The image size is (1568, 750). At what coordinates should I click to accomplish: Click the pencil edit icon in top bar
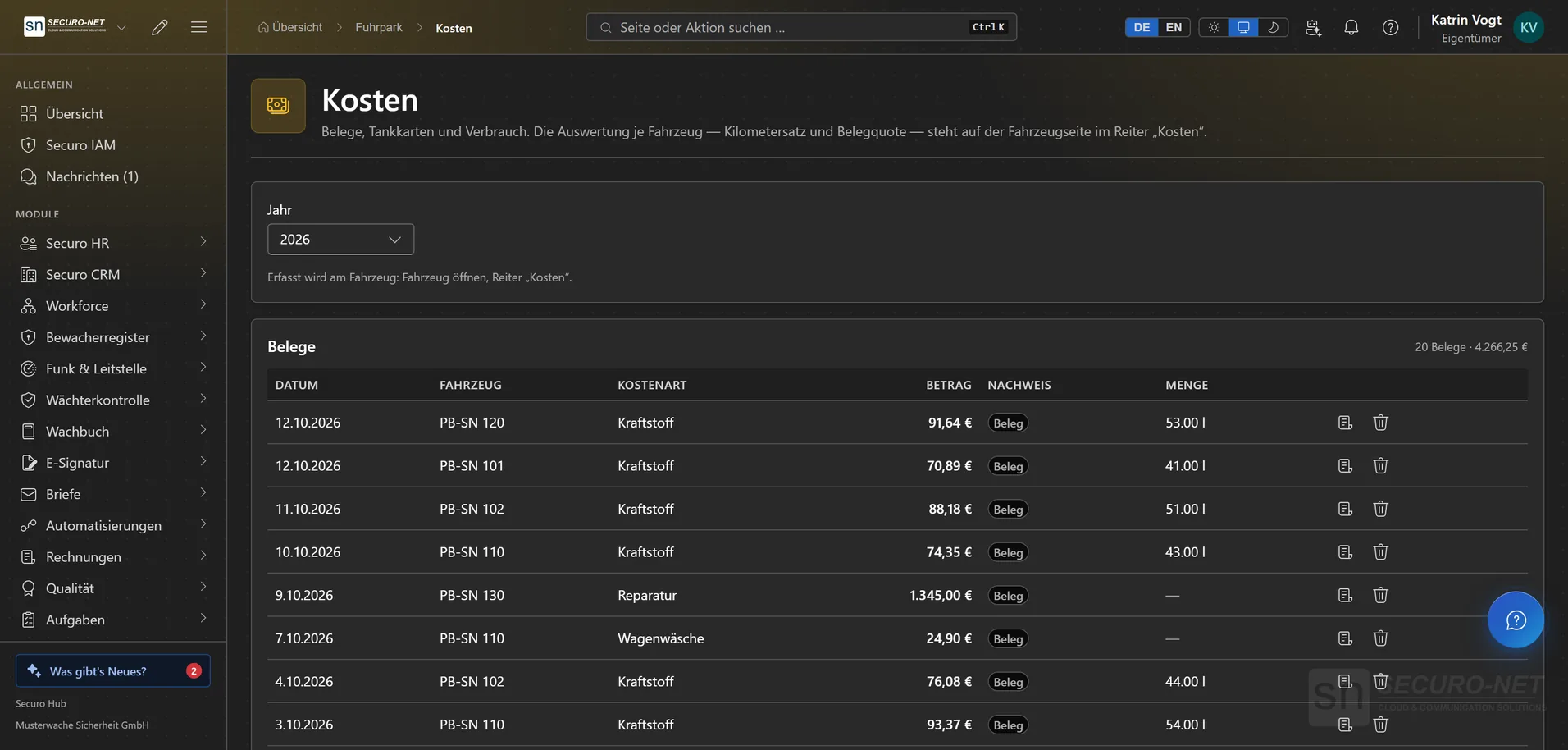[160, 27]
